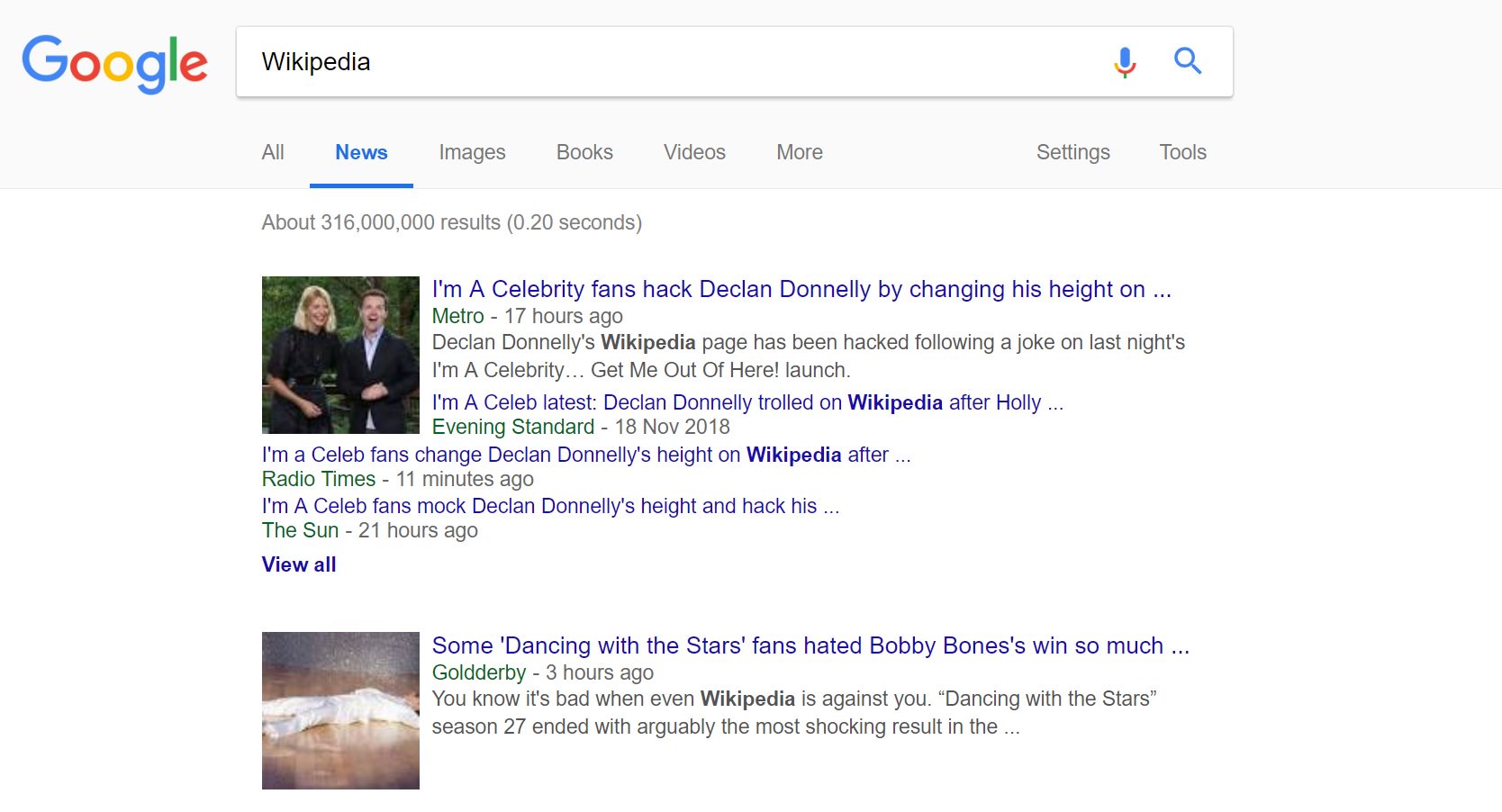
Task: Open the Books tab
Action: pyautogui.click(x=584, y=152)
